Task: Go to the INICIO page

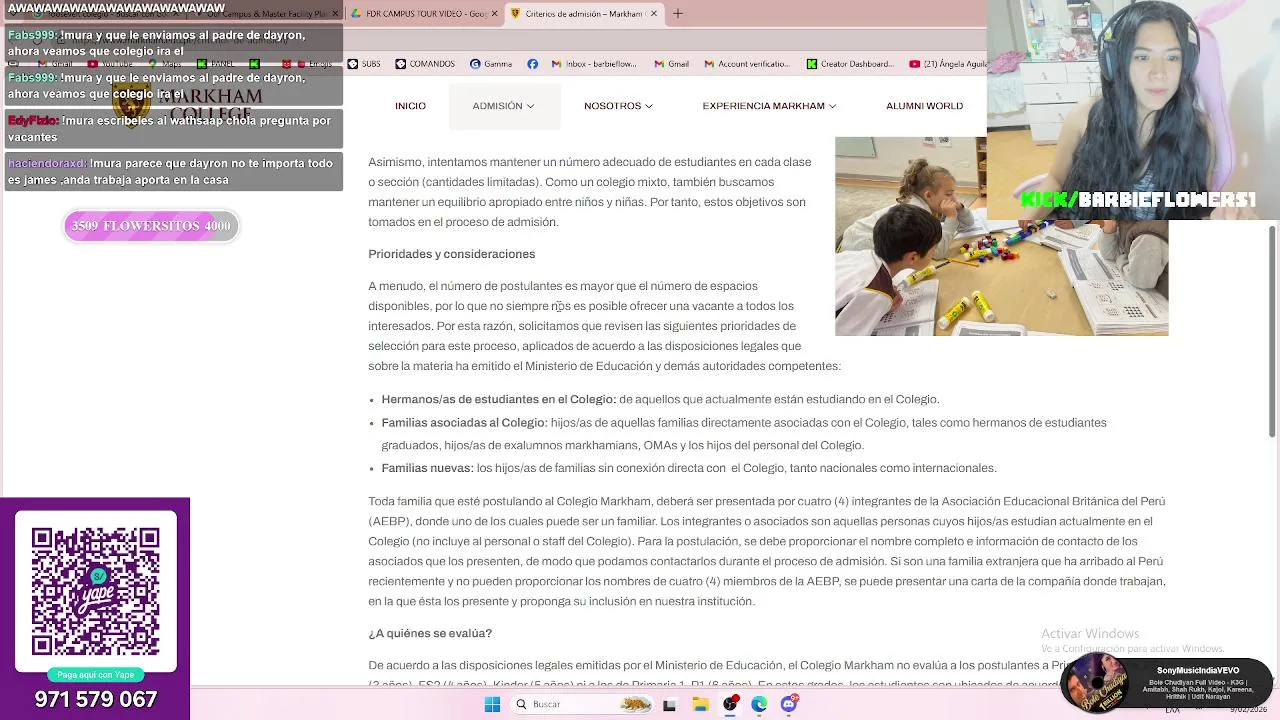Action: [410, 106]
